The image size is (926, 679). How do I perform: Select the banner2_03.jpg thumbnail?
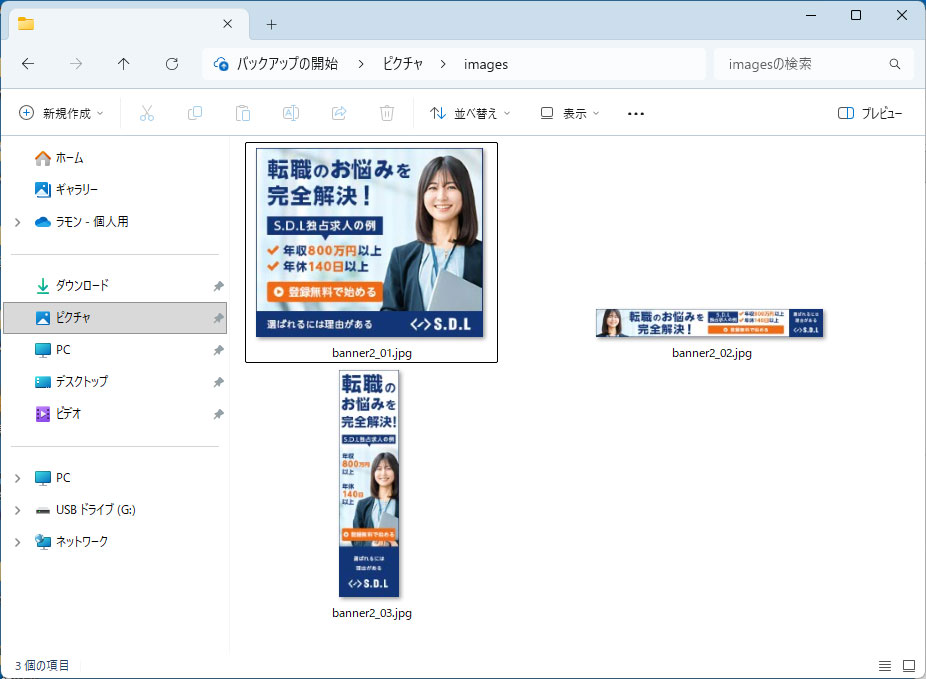pos(370,485)
